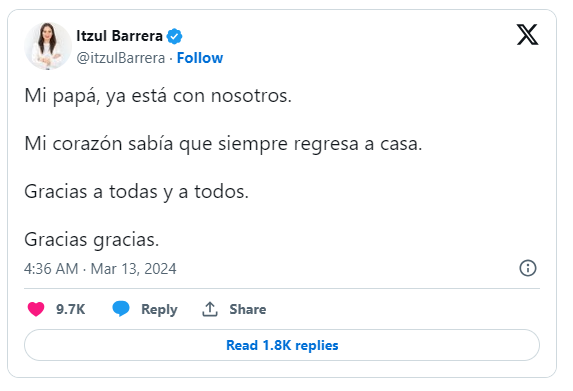Click the blue verified badge
573x391 pixels.
pos(174,36)
